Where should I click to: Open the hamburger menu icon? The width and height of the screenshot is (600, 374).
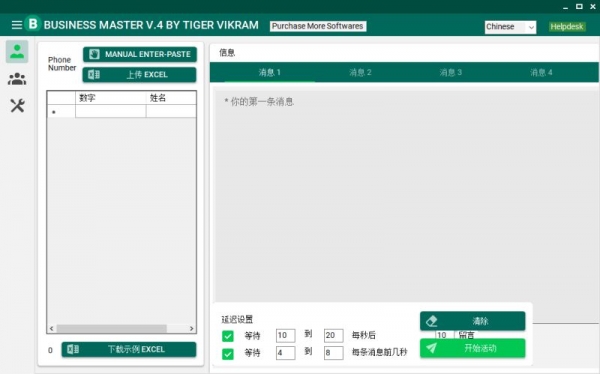16,25
